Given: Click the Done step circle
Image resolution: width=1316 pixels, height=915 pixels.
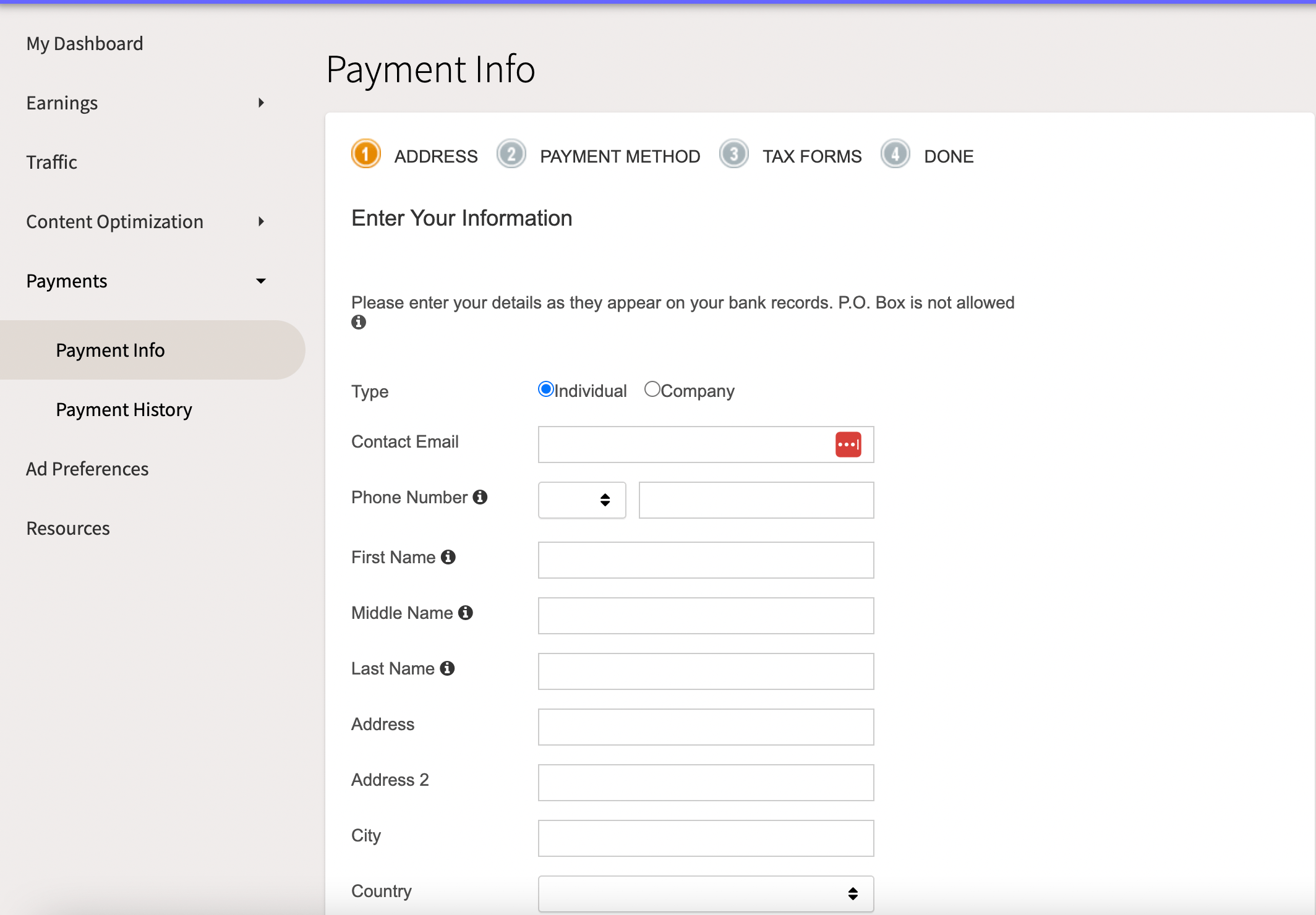Looking at the screenshot, I should coord(895,155).
